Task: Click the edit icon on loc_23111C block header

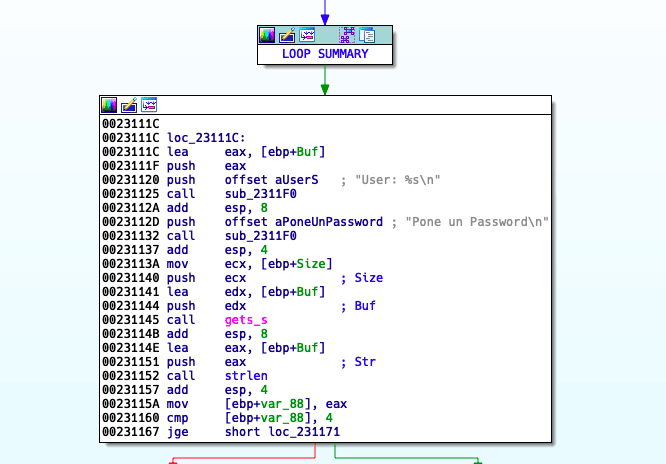Action: 129,105
